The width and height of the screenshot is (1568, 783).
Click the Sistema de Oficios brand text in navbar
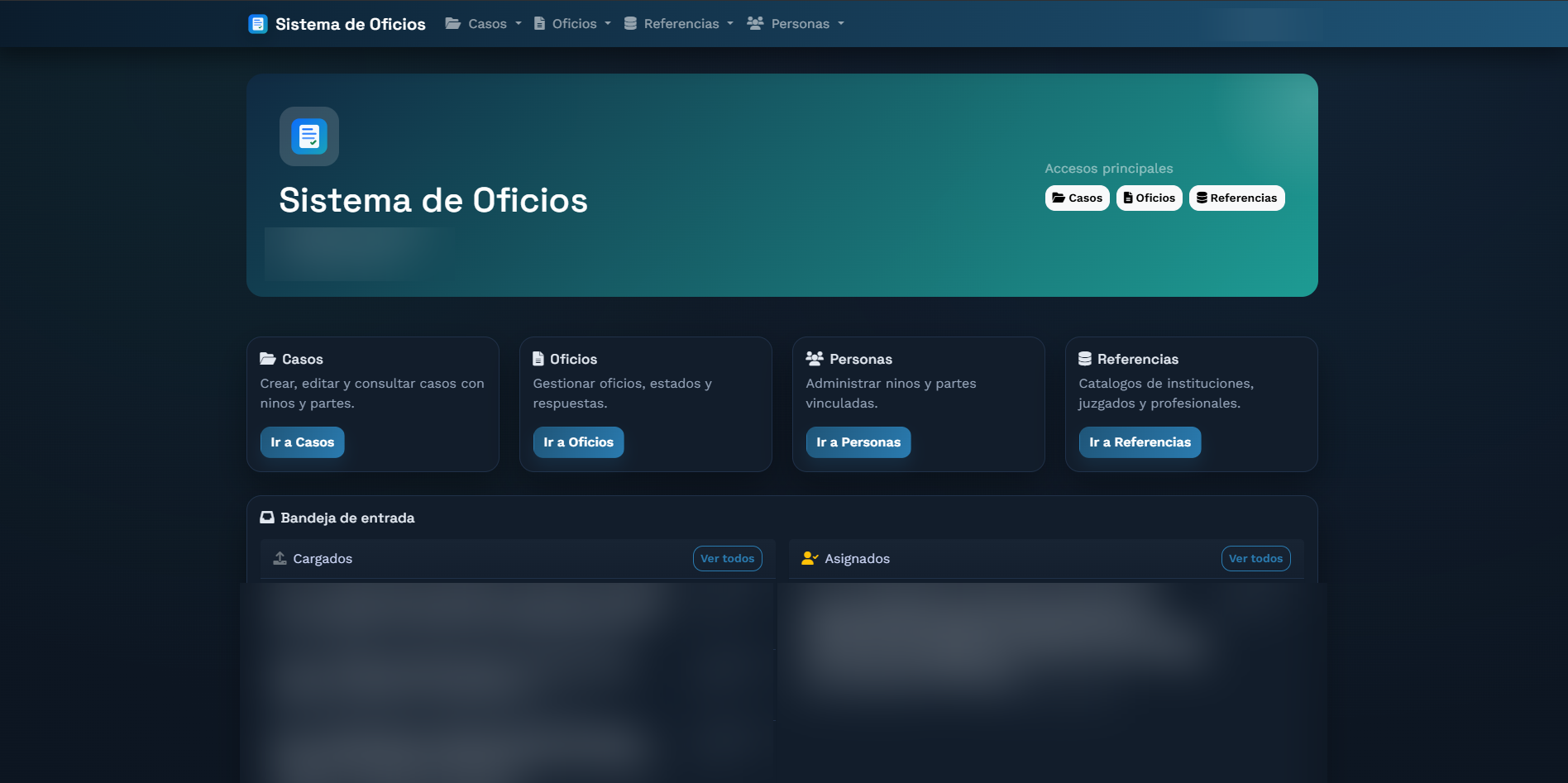351,24
